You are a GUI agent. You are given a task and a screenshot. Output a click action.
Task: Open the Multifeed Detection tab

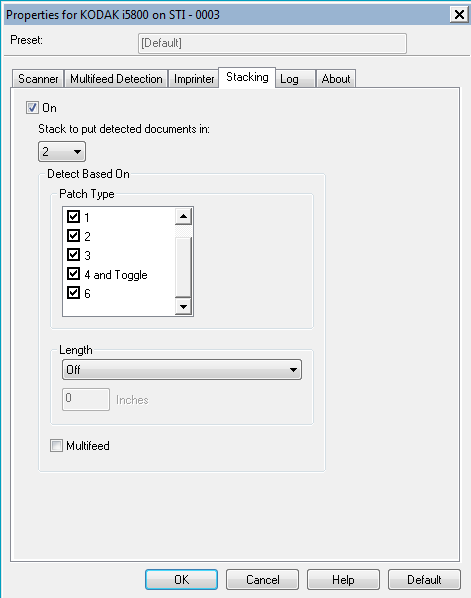[116, 79]
